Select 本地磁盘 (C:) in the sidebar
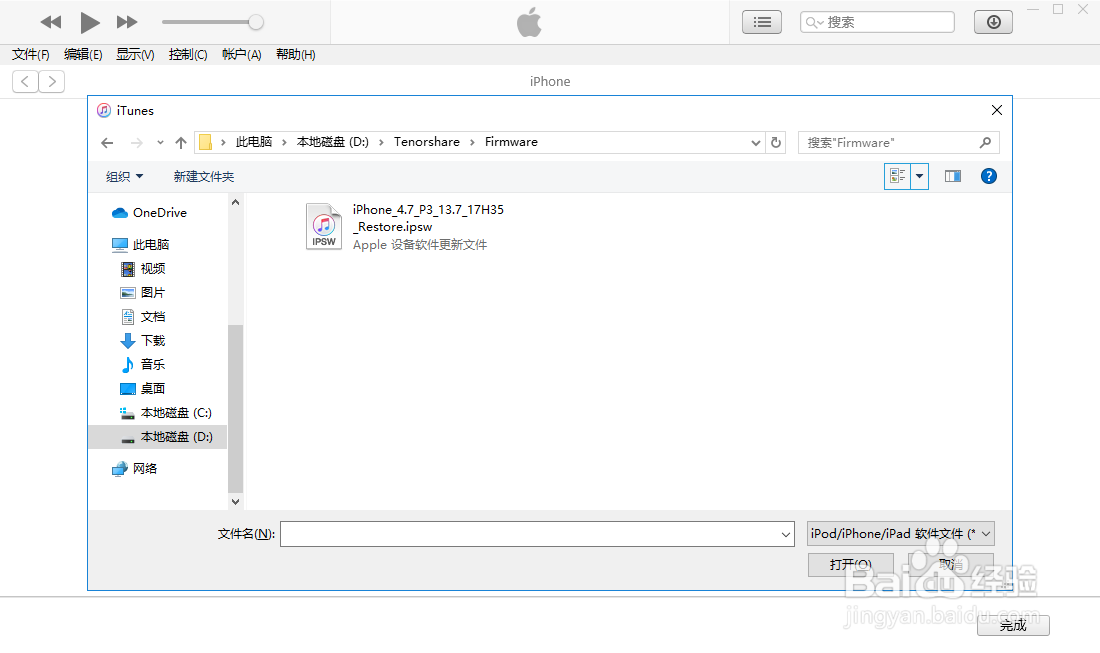 click(166, 413)
